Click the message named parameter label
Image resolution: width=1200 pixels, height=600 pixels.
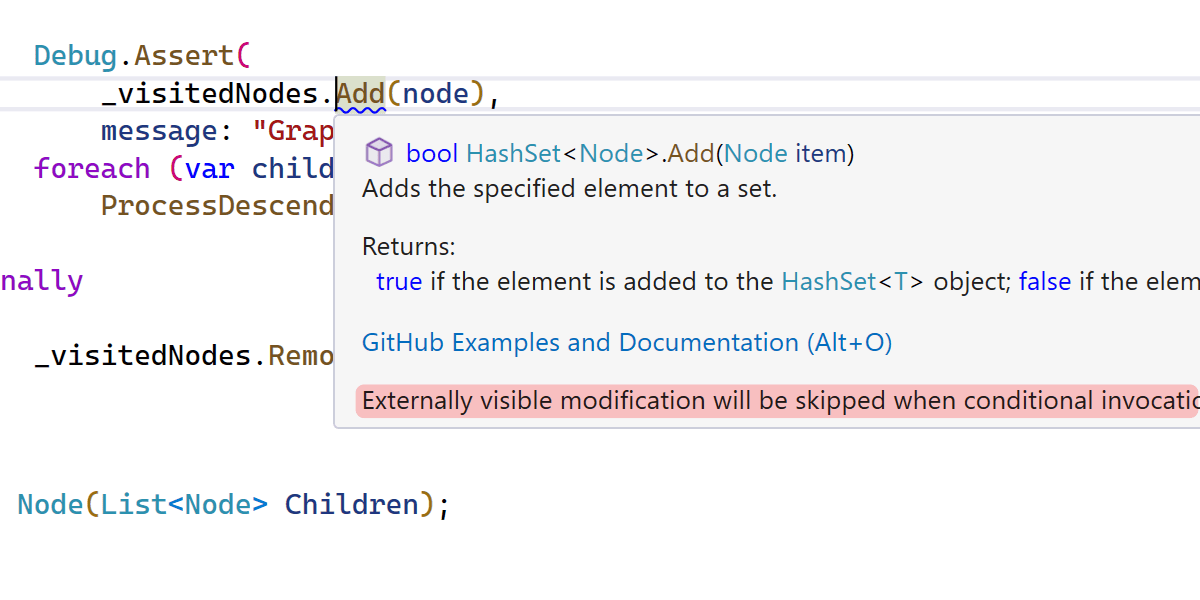point(159,132)
